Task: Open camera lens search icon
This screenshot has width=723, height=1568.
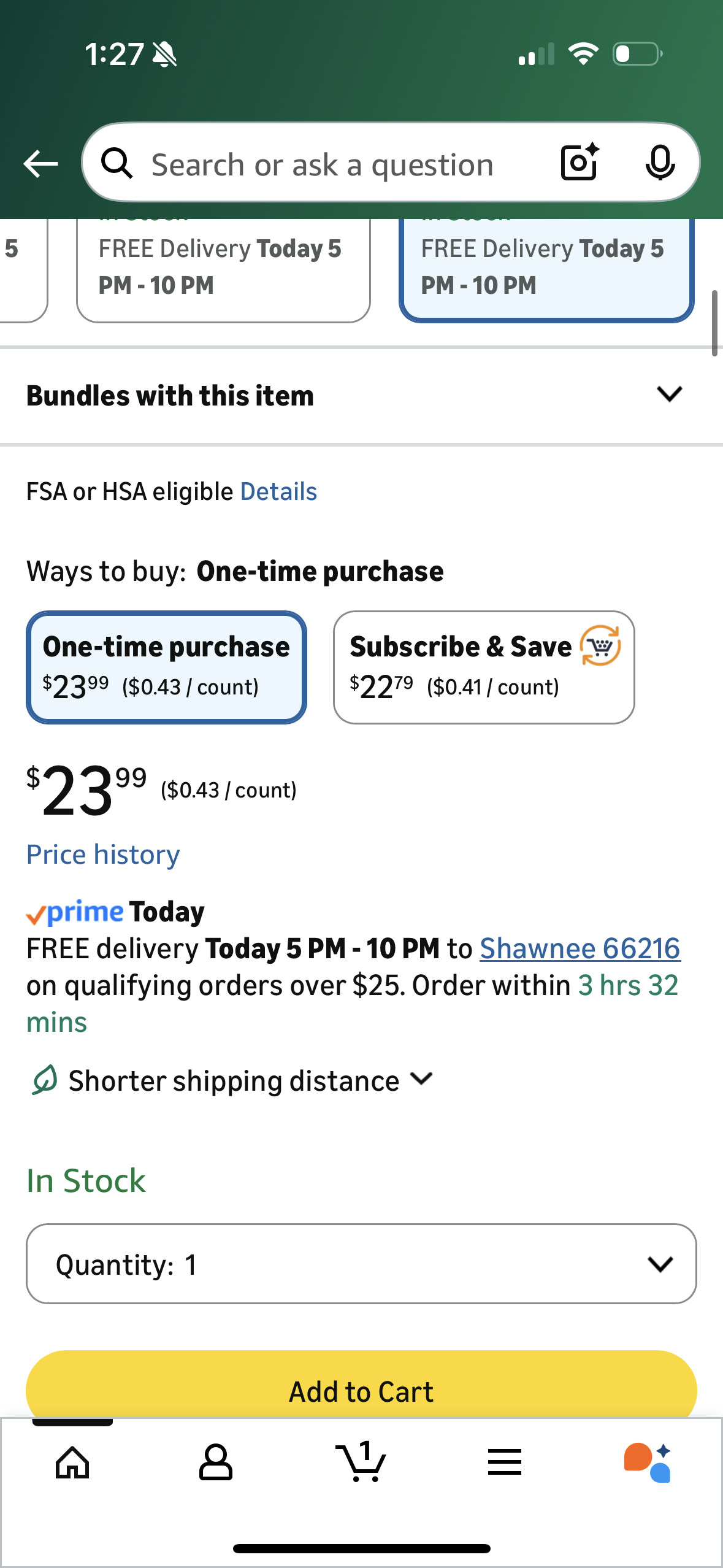Action: click(579, 163)
